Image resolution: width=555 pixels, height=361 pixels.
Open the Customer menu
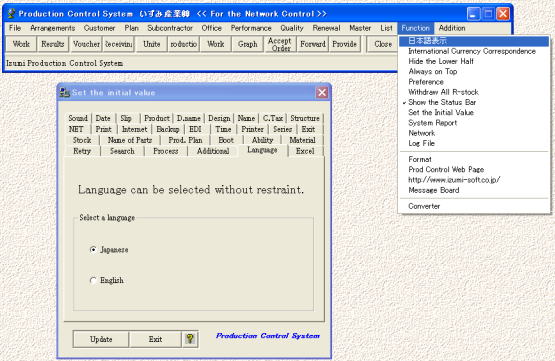coord(99,28)
